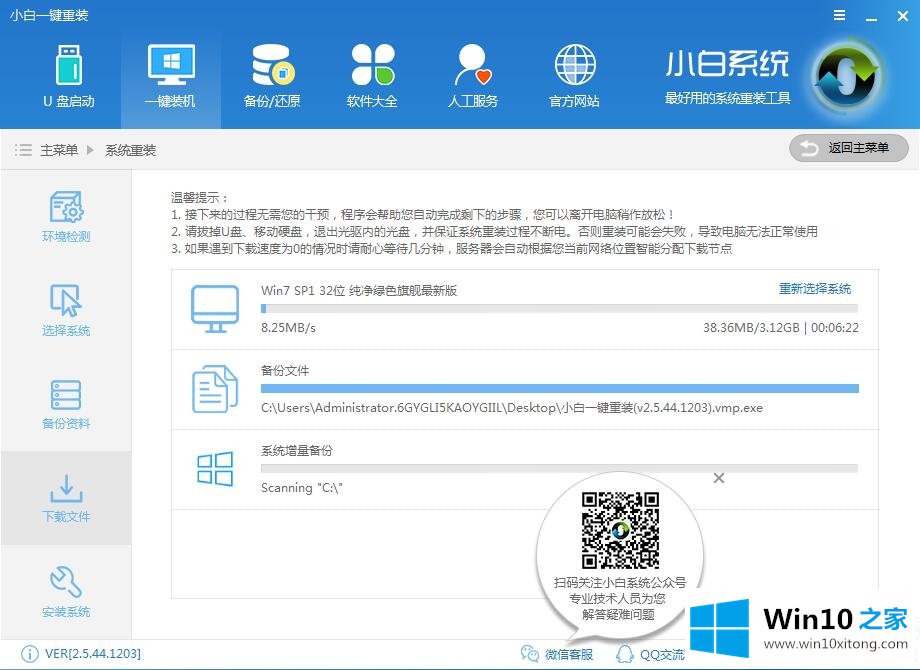Viewport: 920px width, 670px height.
Task: Click the database backup icon
Action: coord(273,65)
